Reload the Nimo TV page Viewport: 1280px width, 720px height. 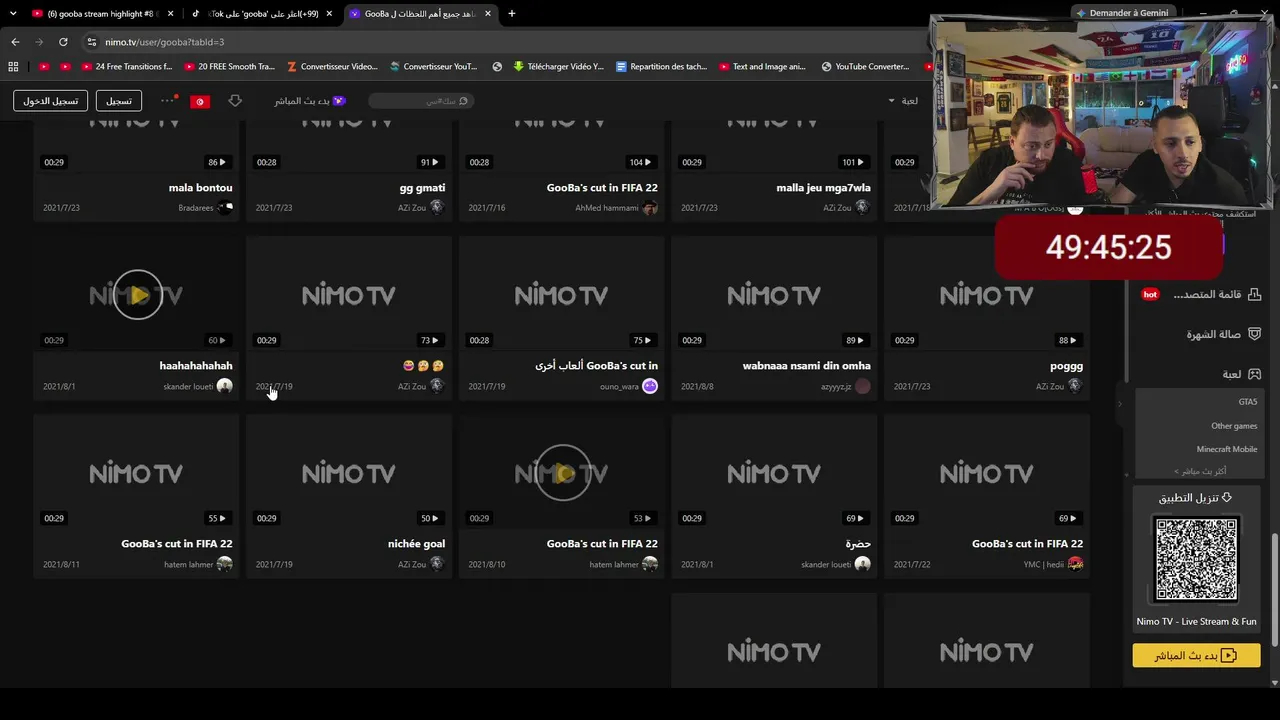pyautogui.click(x=63, y=42)
